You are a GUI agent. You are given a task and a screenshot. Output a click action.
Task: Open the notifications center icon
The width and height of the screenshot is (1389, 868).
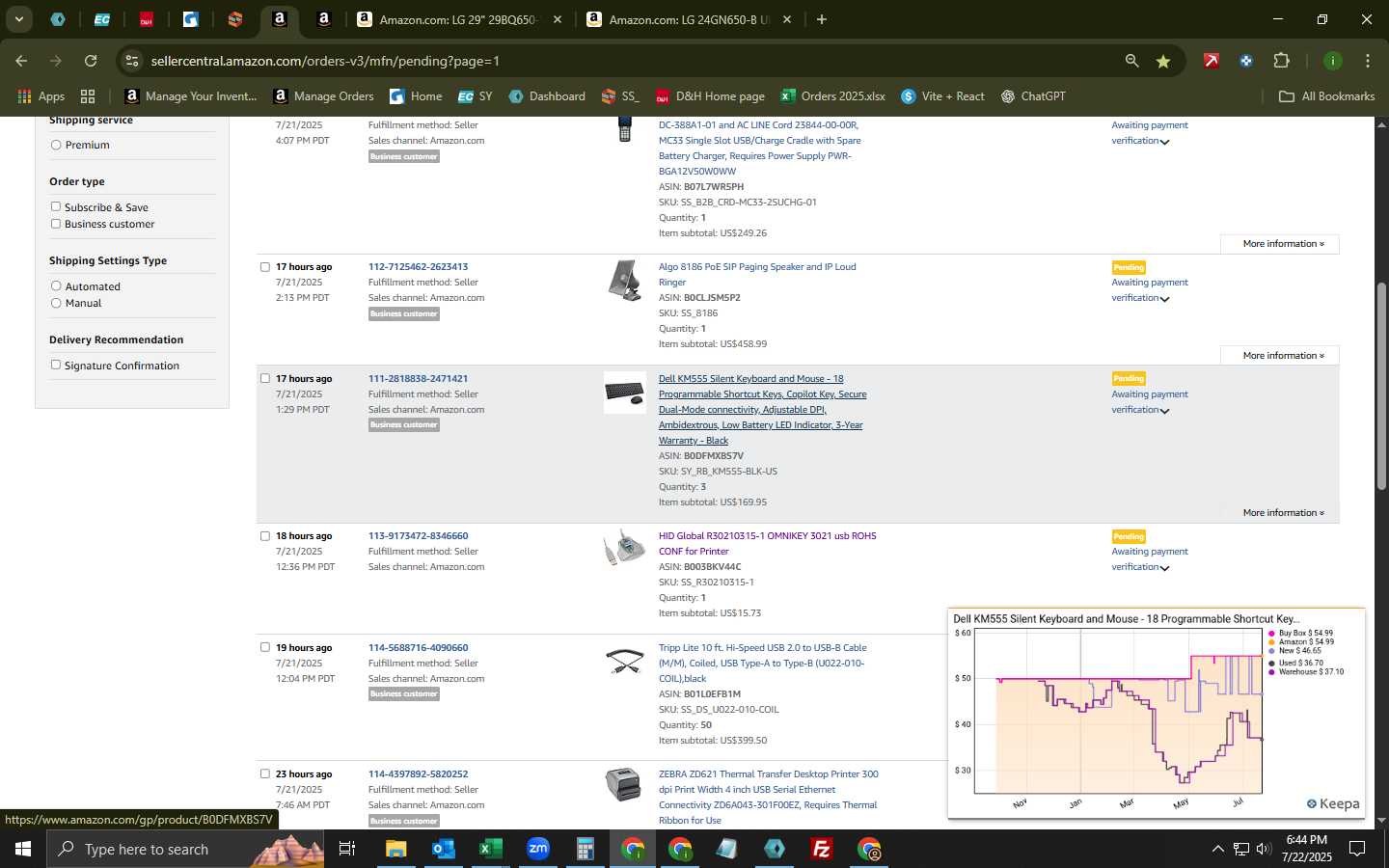click(1357, 849)
